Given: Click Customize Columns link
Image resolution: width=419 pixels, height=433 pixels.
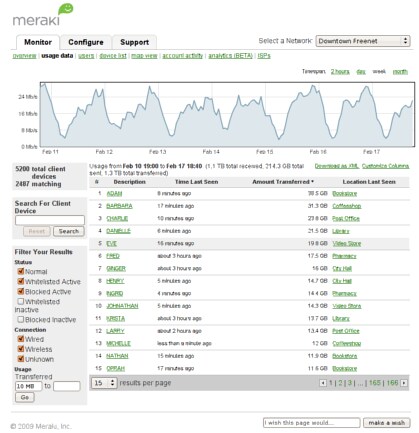Looking at the screenshot, I should click(385, 166).
